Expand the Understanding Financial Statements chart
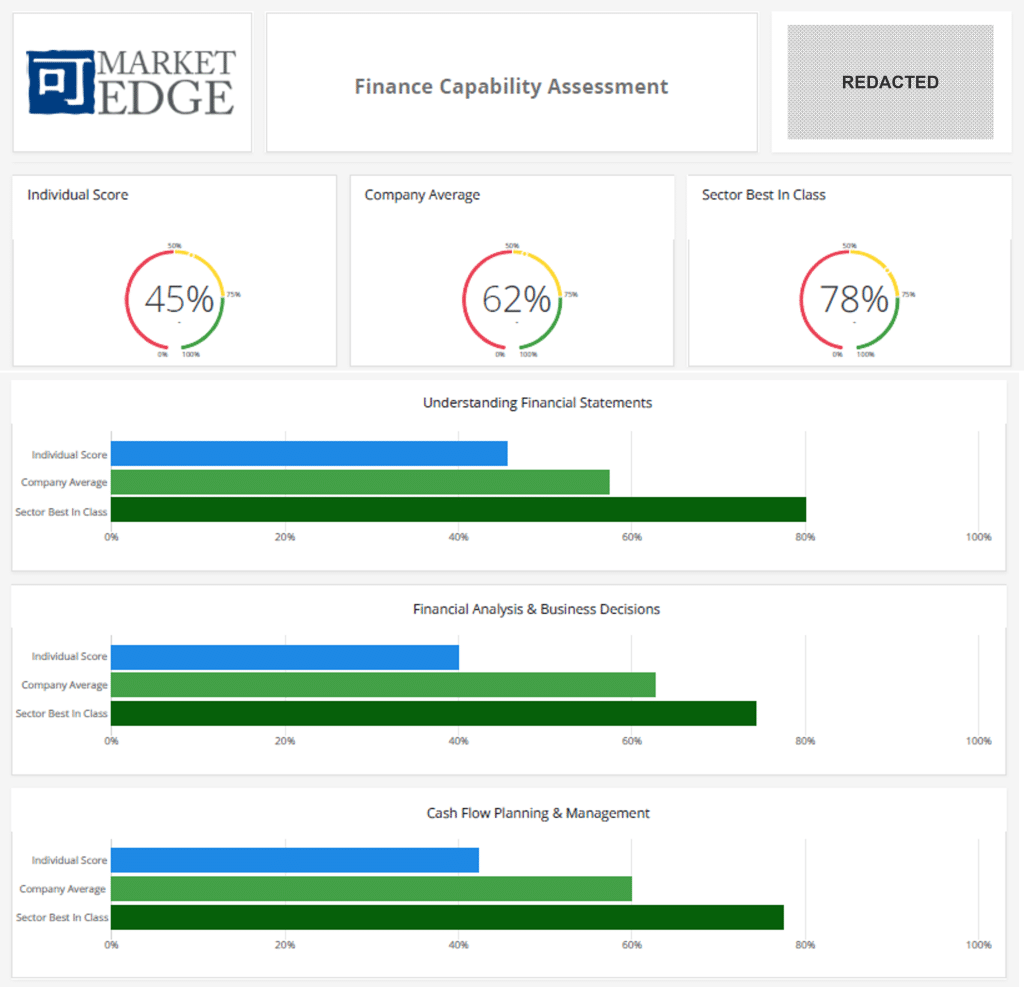This screenshot has width=1024, height=987. point(538,402)
